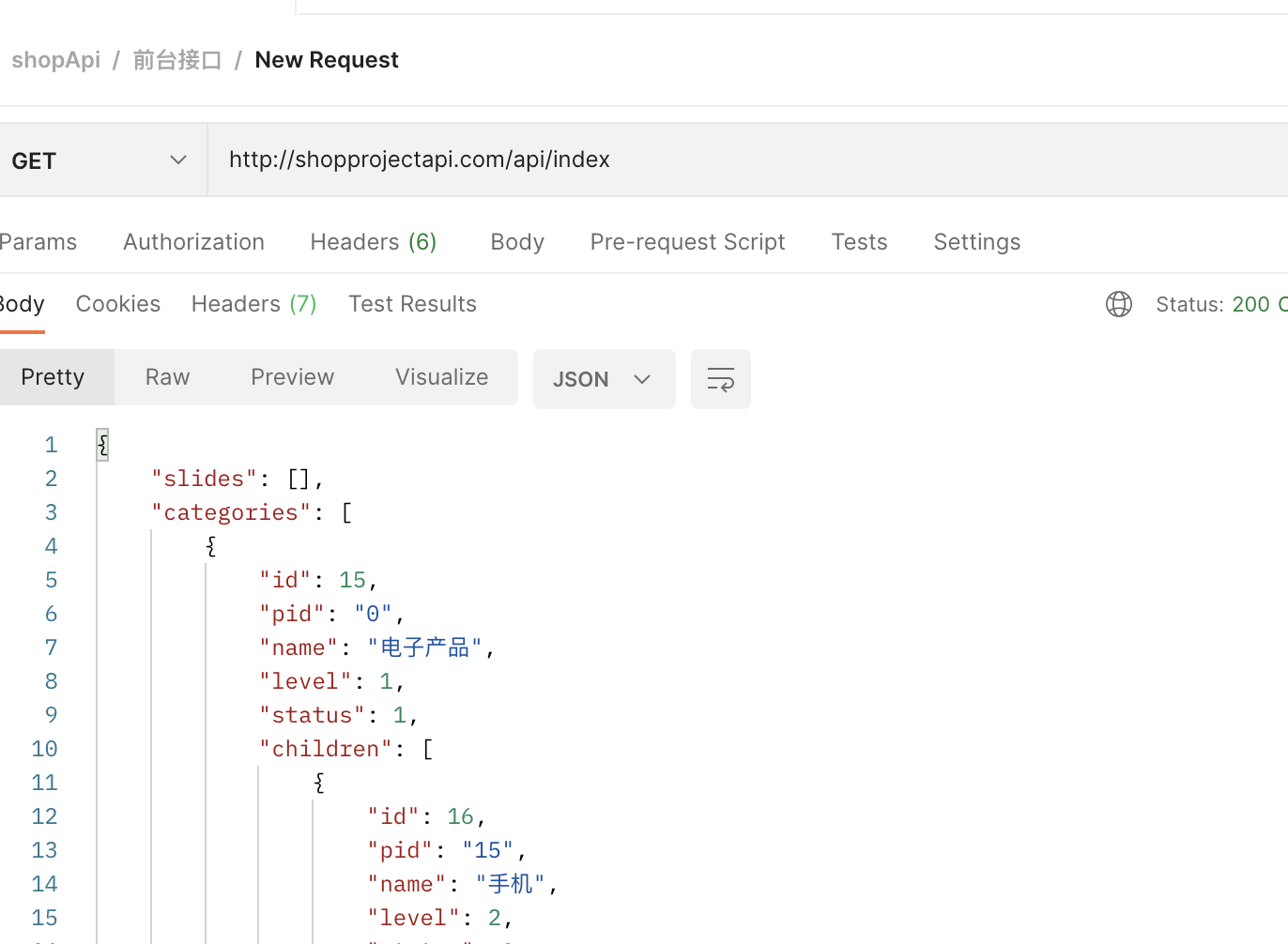The height and width of the screenshot is (944, 1288).
Task: Click line number 1 in gutter
Action: click(51, 445)
